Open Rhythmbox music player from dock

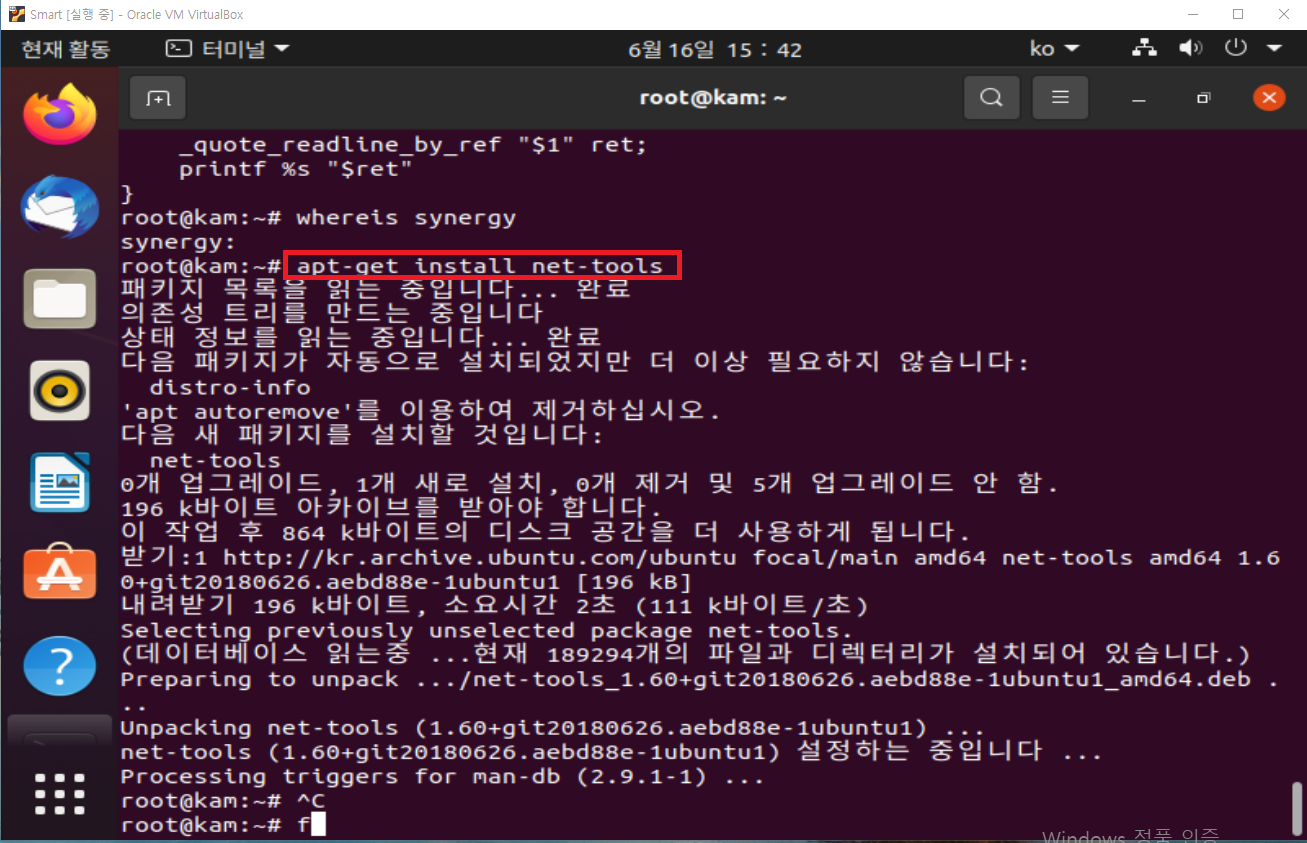pos(60,391)
